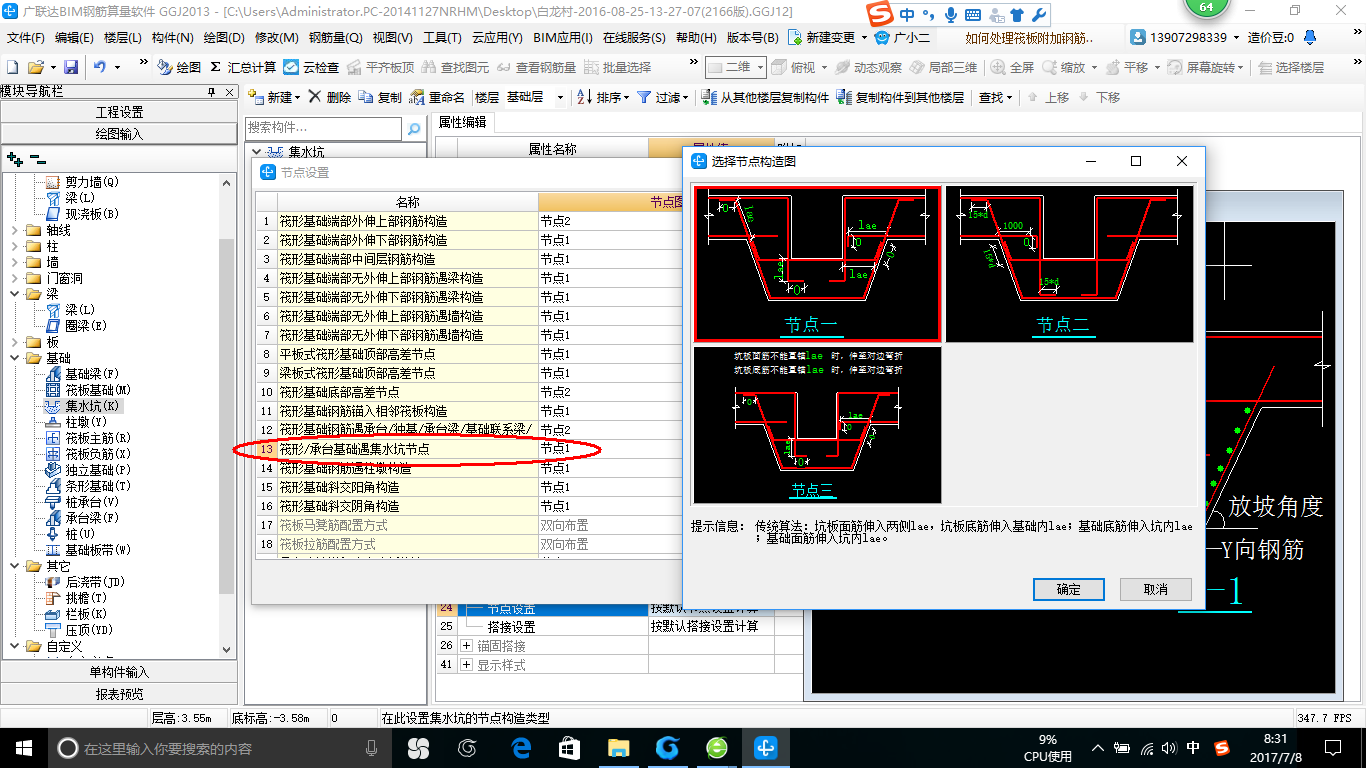This screenshot has height=768, width=1366.
Task: Open the 文件(F) menu
Action: tap(26, 38)
